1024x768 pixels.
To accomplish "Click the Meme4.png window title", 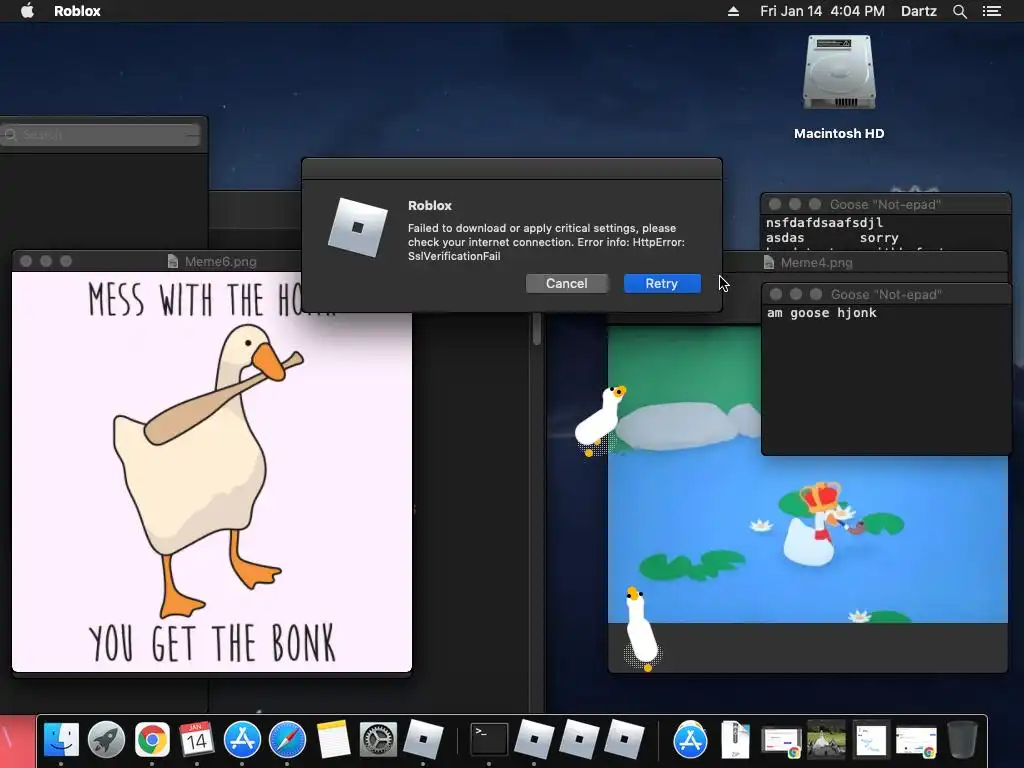I will tap(816, 263).
